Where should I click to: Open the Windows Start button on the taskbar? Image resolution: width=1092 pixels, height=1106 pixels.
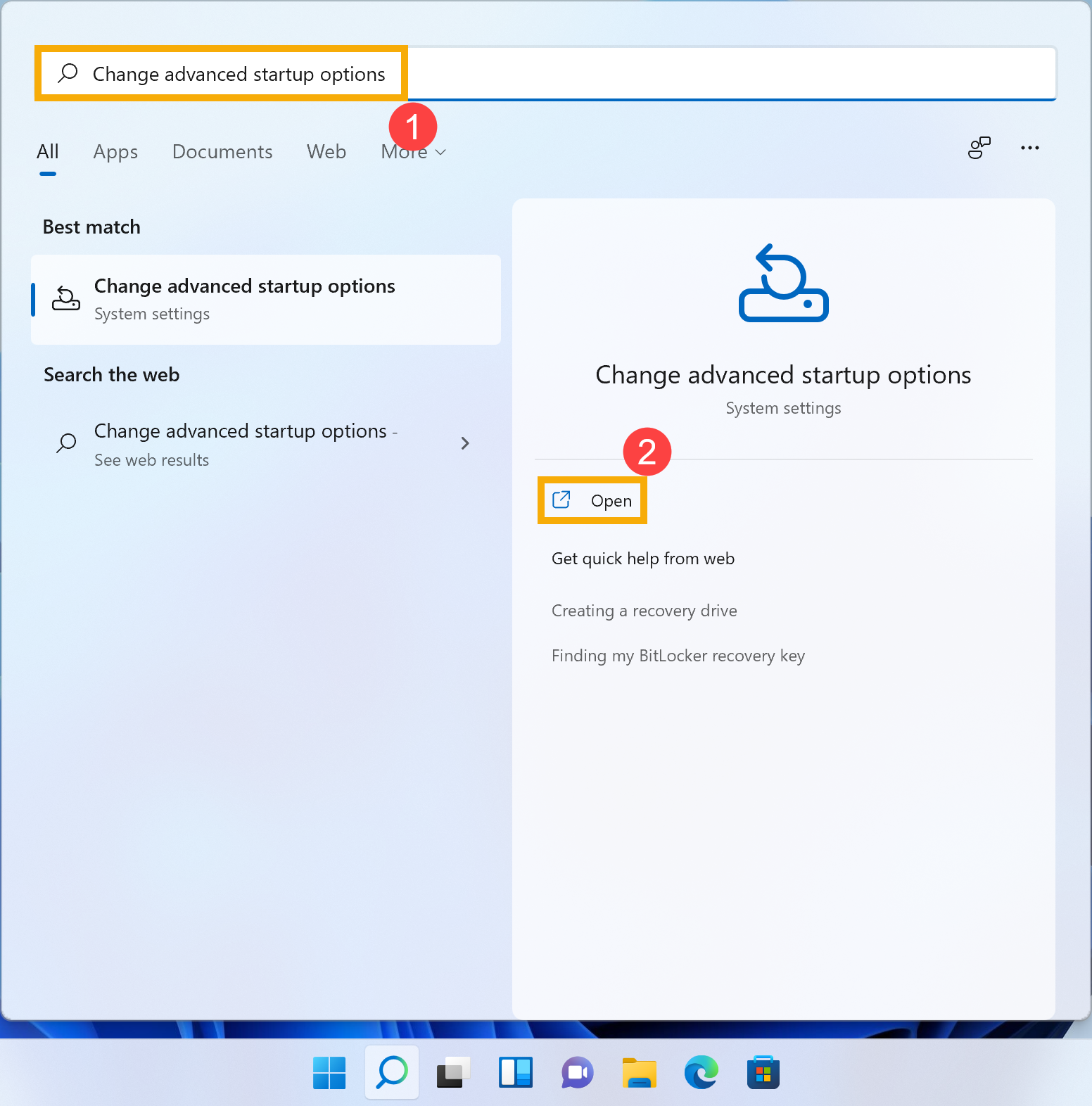[x=329, y=1073]
